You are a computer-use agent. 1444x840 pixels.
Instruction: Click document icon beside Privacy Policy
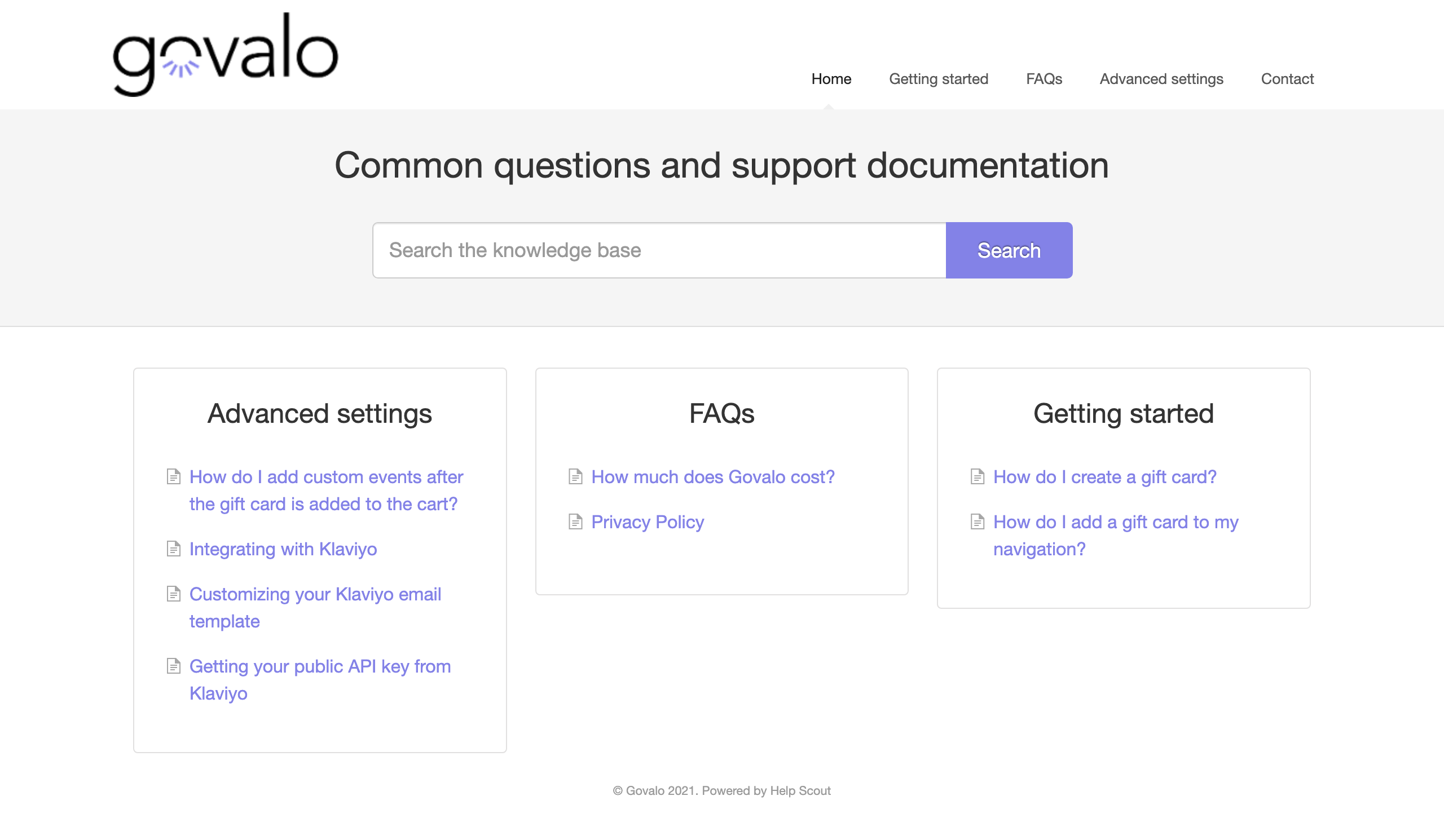coord(575,521)
